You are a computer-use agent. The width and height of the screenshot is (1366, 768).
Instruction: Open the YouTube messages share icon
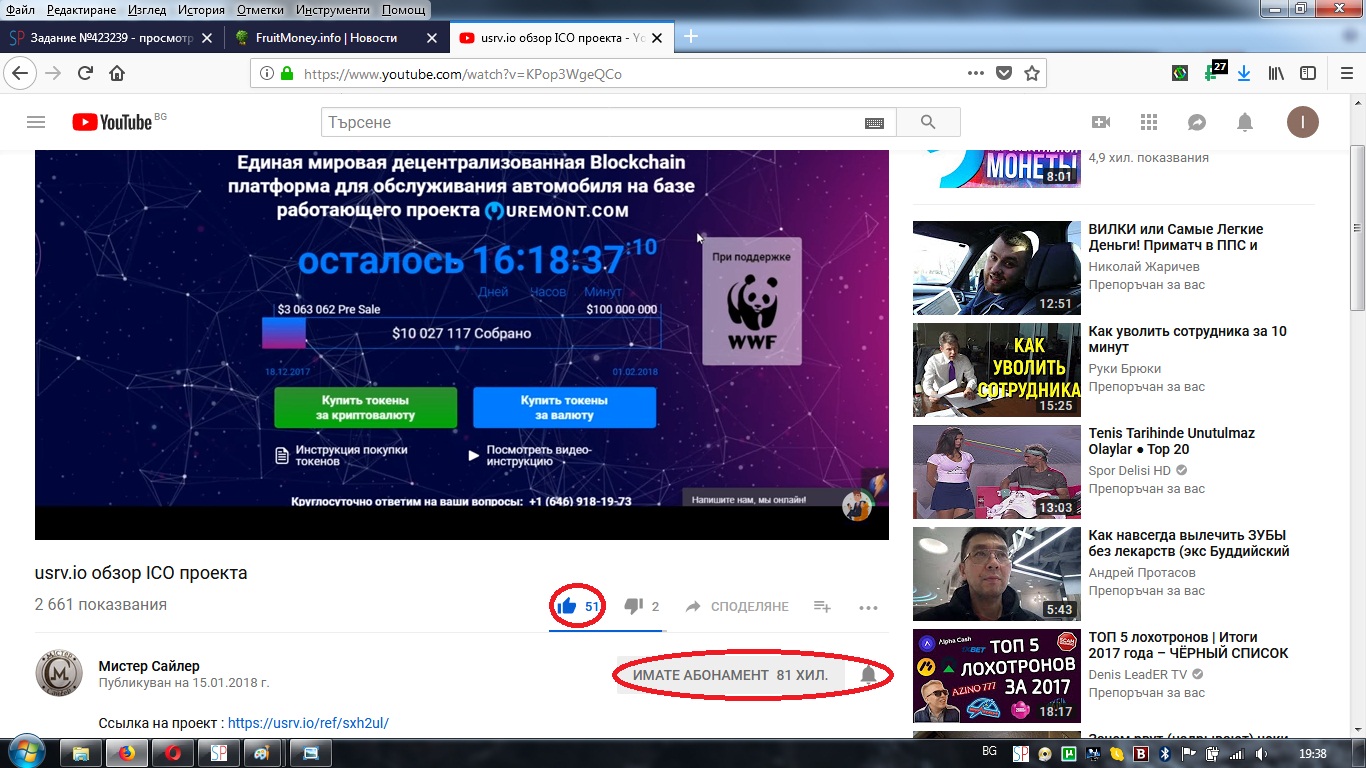1197,122
